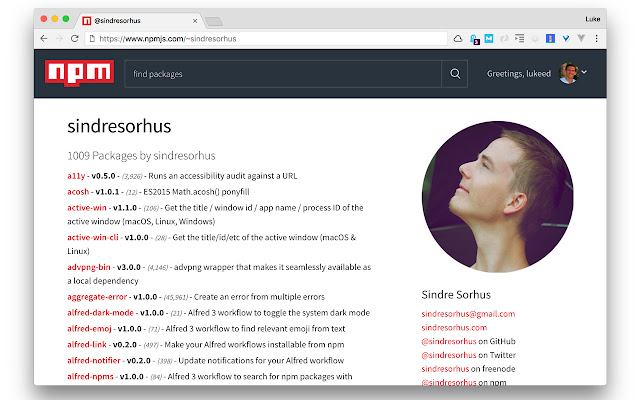This screenshot has width=640, height=400.
Task: Open the a11y package
Action: (76, 176)
